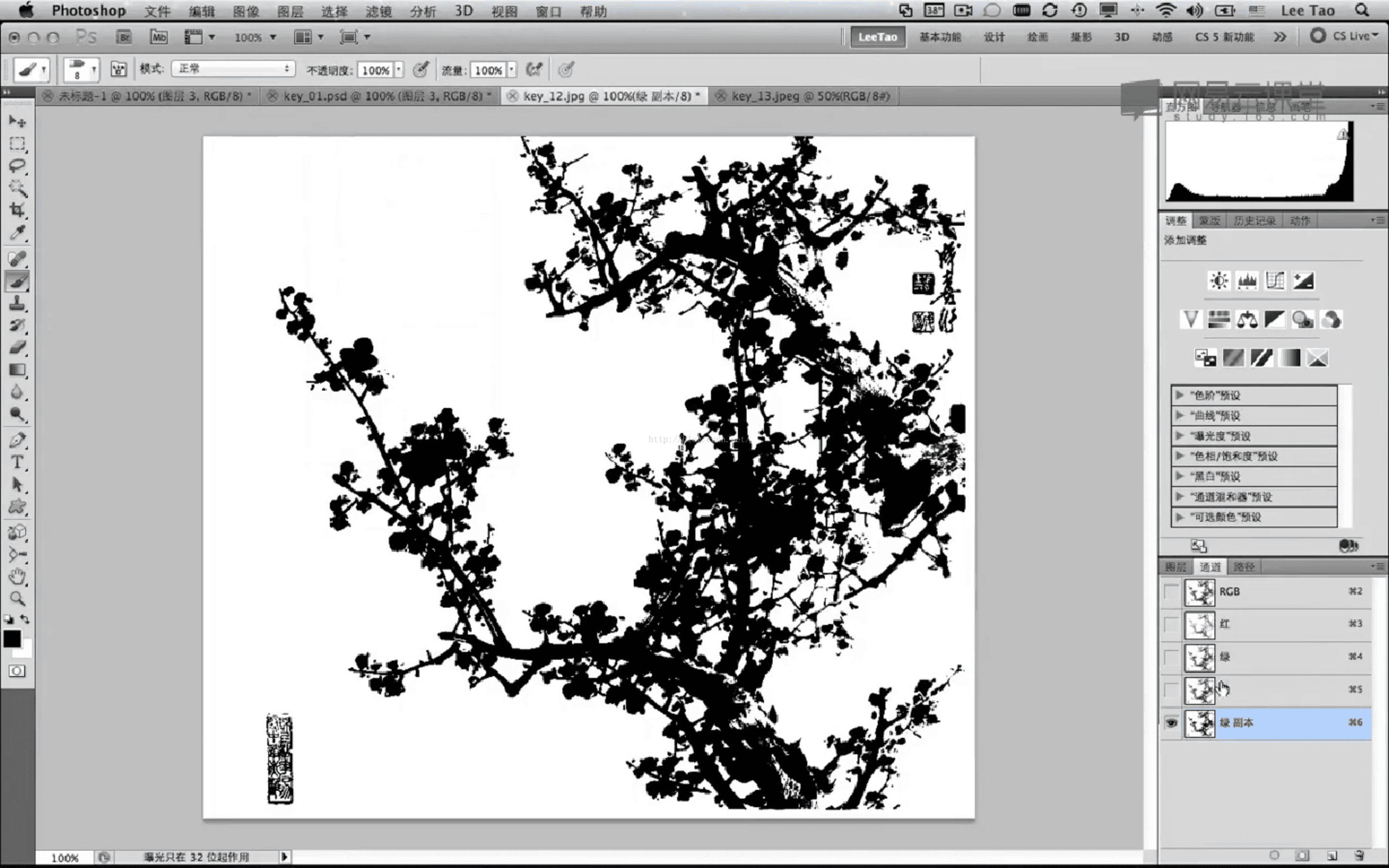Select the Lasso tool

coord(17,166)
